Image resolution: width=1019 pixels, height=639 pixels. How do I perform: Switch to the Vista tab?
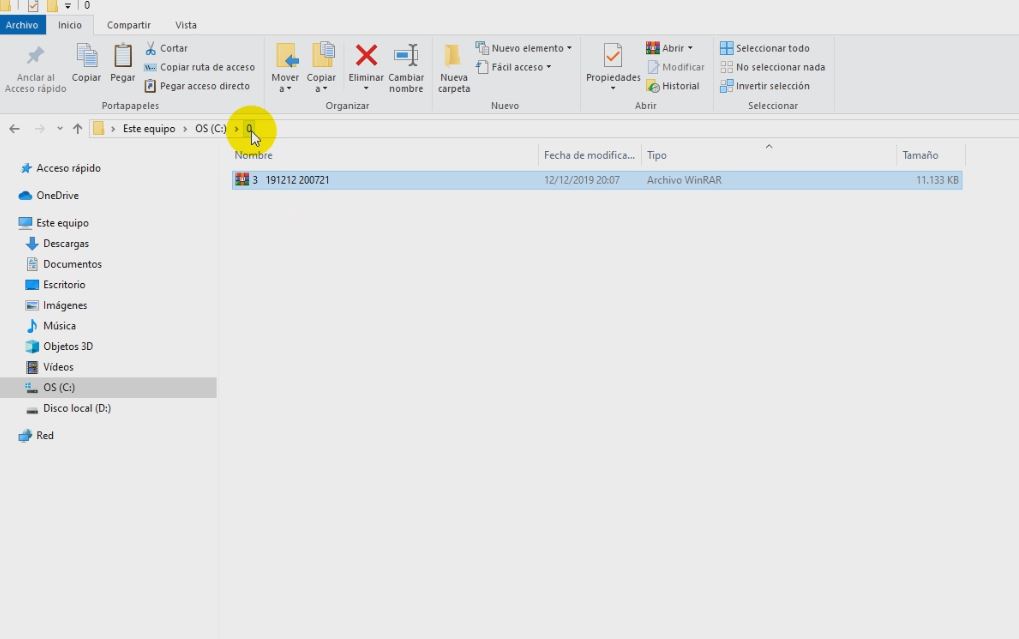185,25
